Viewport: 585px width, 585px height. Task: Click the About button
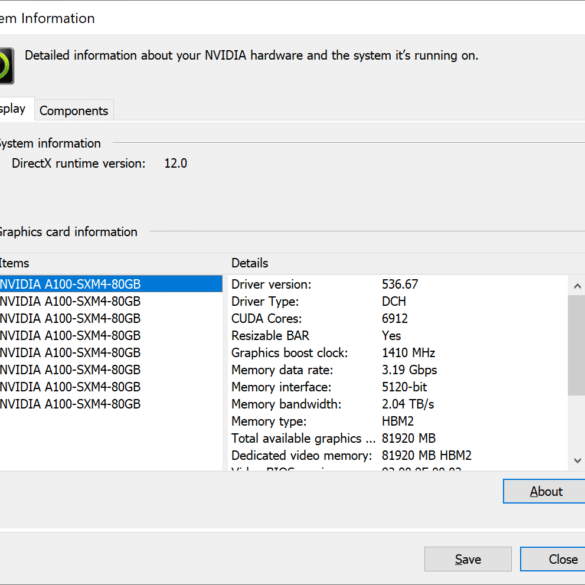[544, 491]
